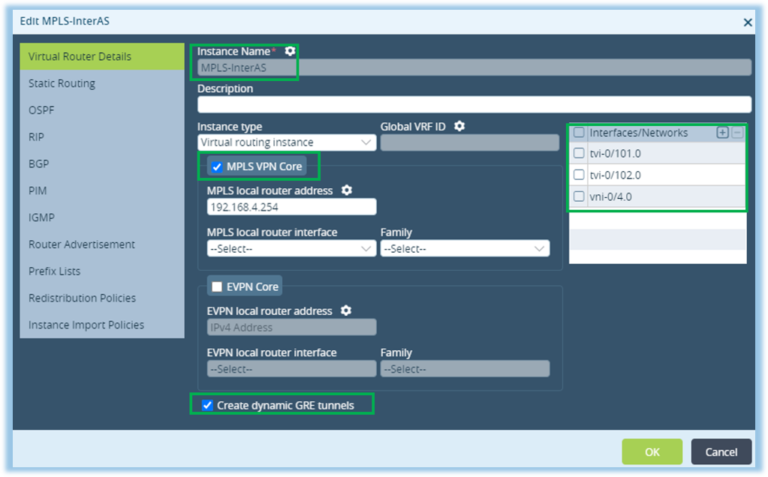Screen dimensions: 768x477
Task: Toggle Create dynamic GRE tunnels checkbox
Action: [x=207, y=405]
